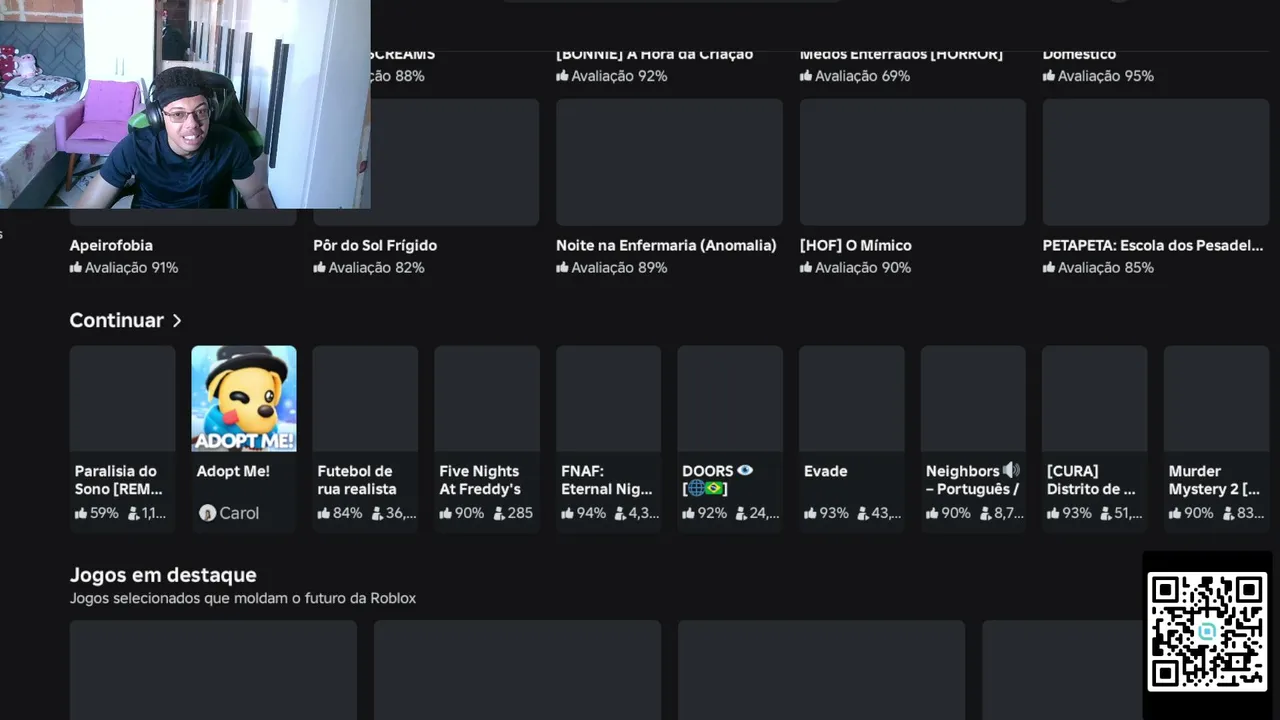Open the DOORS game thumbnail
This screenshot has height=720, width=1280.
pos(730,398)
